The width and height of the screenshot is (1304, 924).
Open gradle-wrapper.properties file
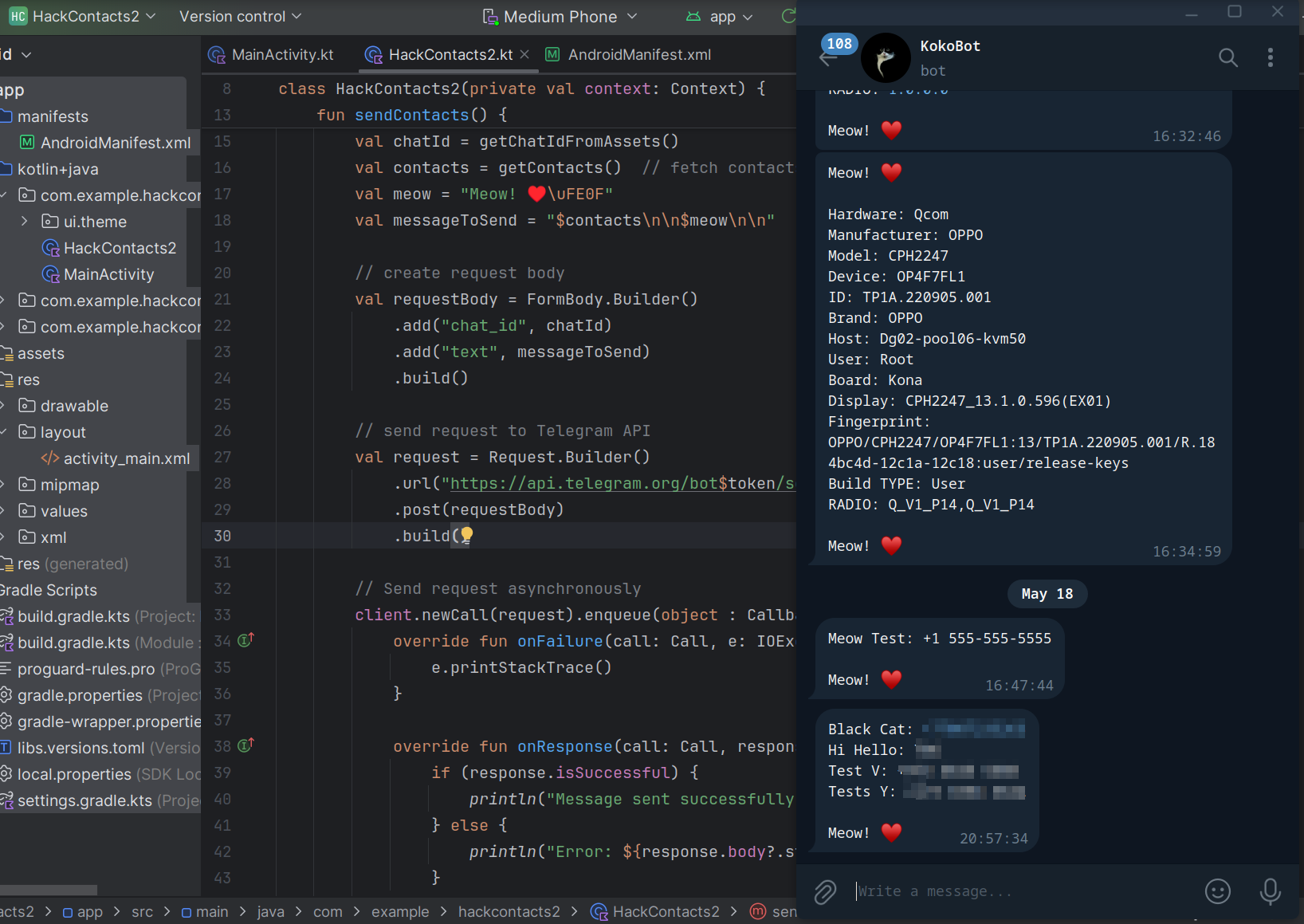tap(100, 722)
